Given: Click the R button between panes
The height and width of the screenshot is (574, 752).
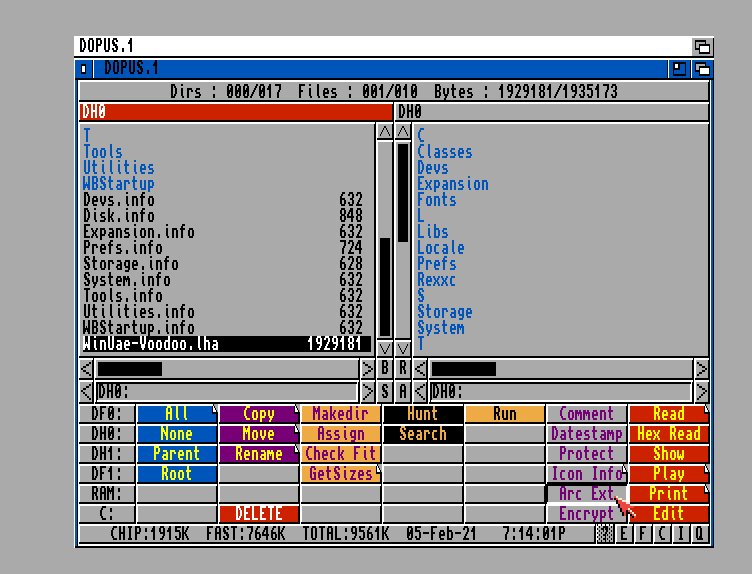Looking at the screenshot, I should point(403,368).
